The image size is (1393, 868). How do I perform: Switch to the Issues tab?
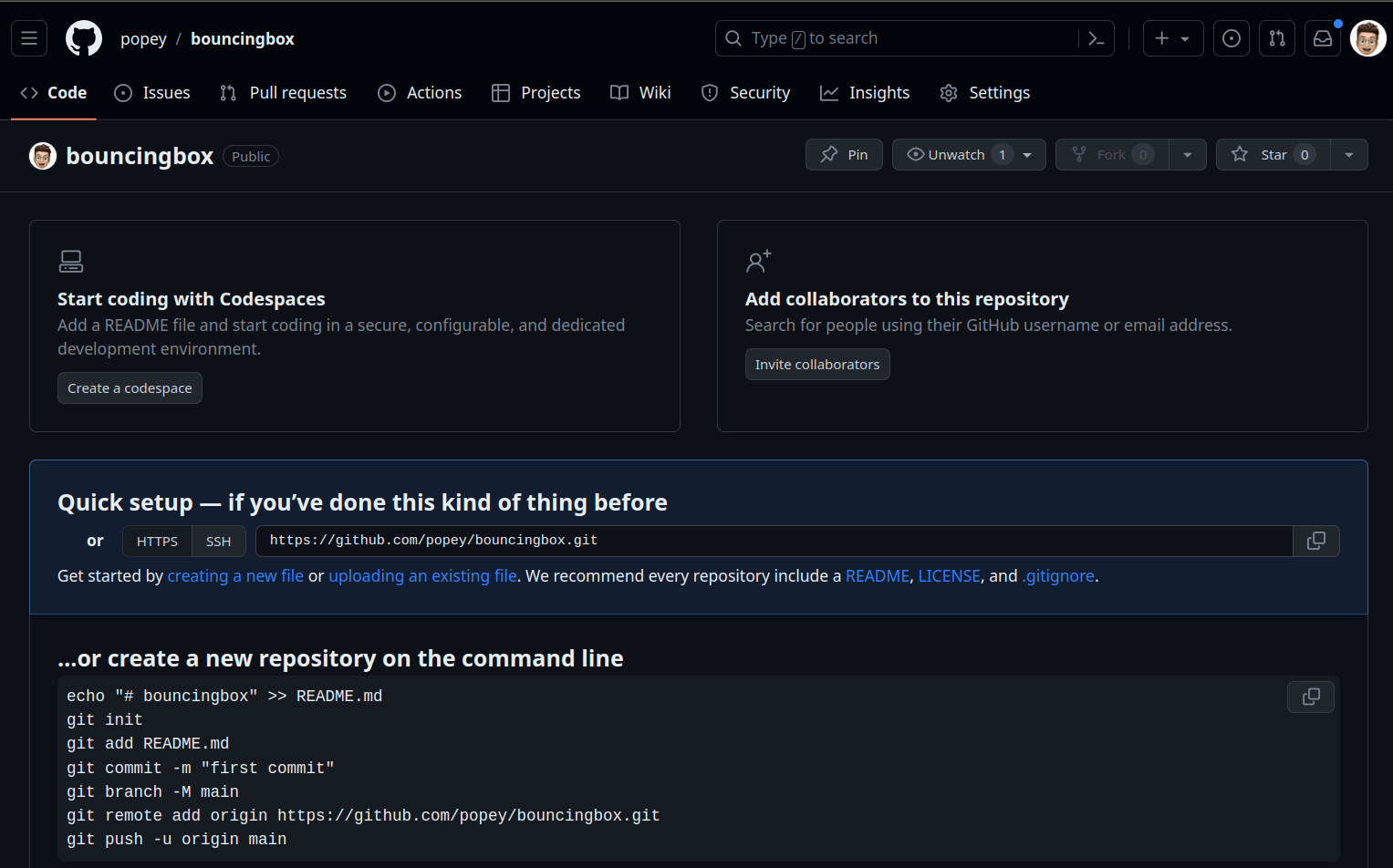coord(152,93)
